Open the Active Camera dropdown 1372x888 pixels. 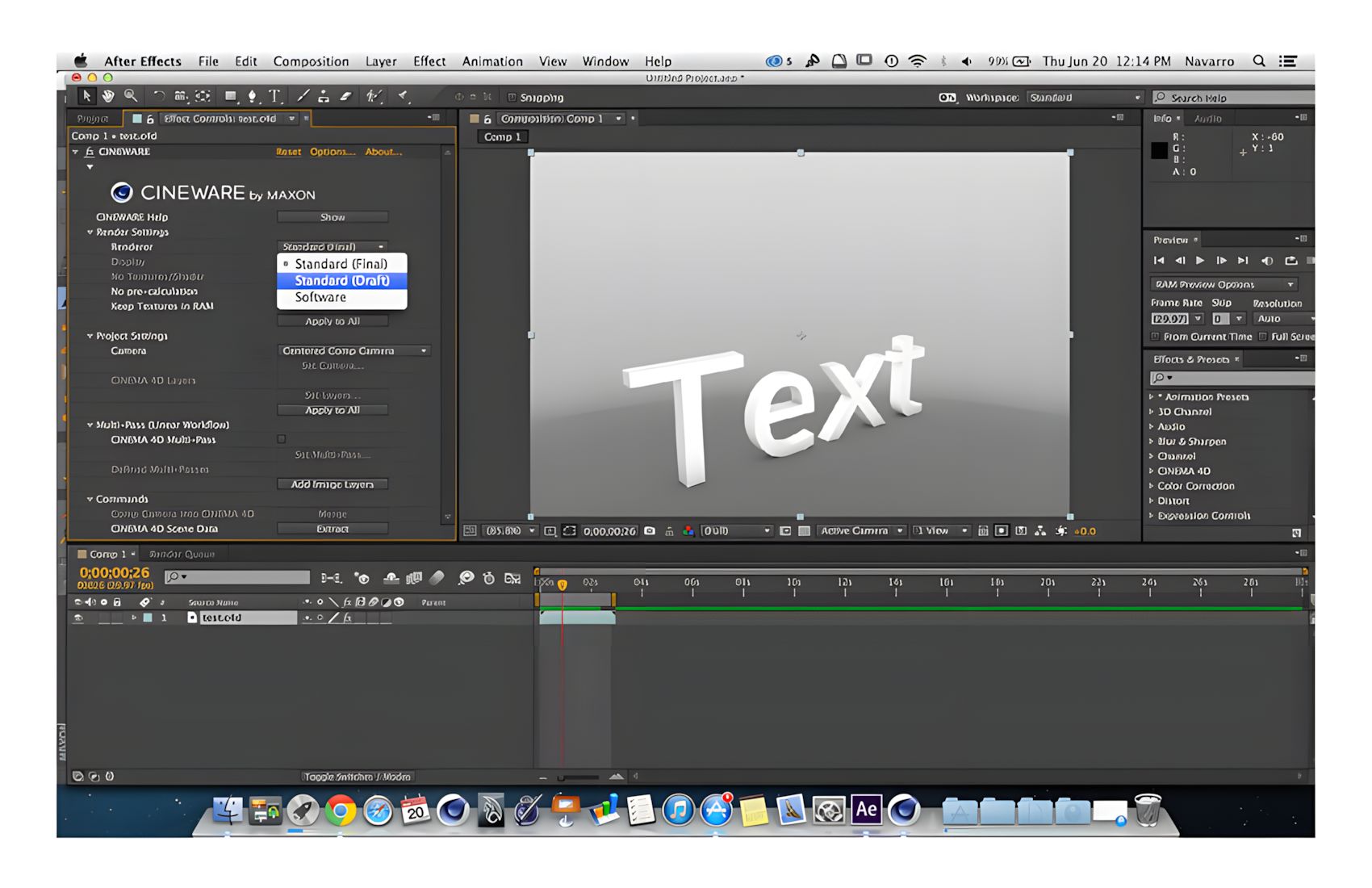point(861,531)
